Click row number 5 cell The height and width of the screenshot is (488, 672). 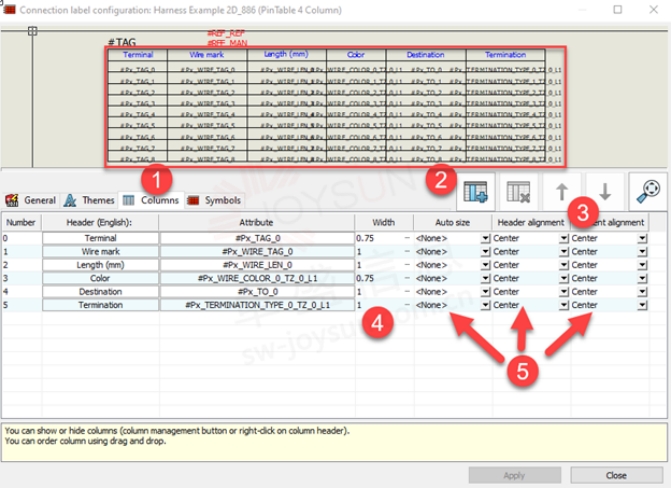click(21, 305)
